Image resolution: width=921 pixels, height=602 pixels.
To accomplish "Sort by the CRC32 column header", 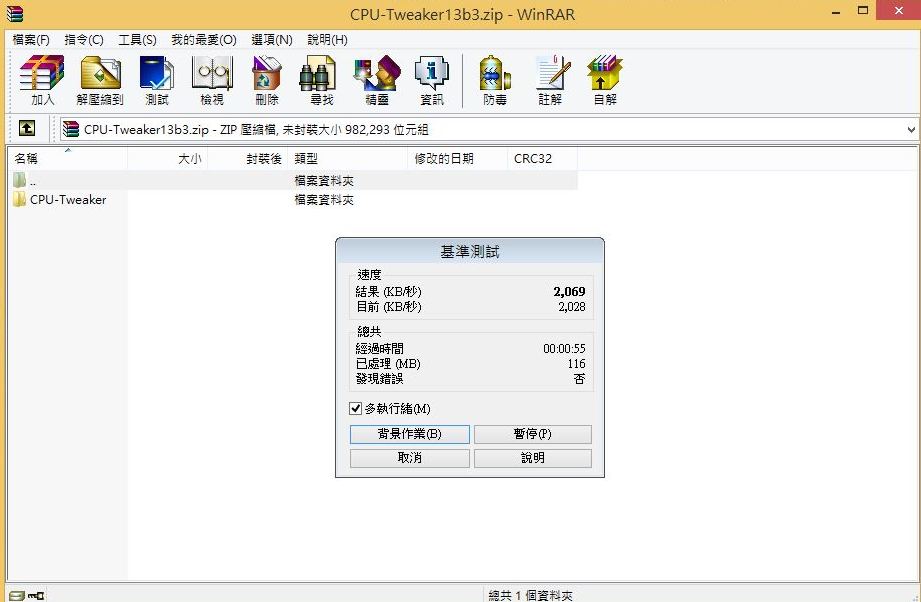I will (542, 159).
